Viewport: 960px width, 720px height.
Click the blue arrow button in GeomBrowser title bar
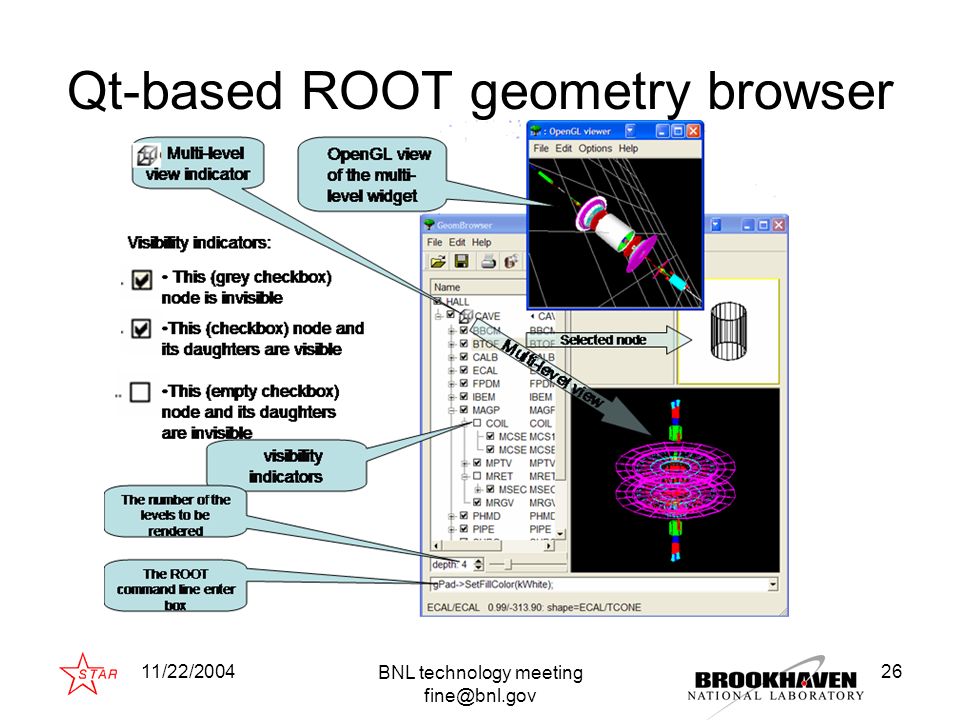pos(716,225)
